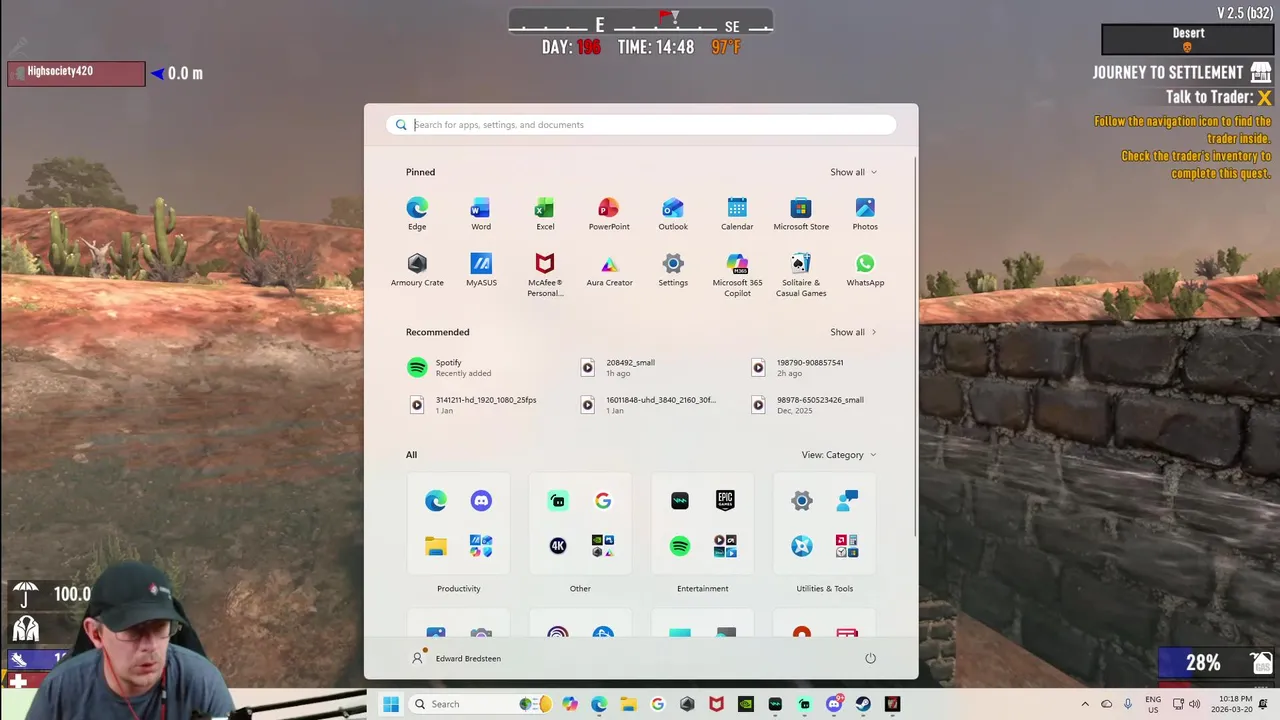Open the ENG US language switcher

(1152, 704)
